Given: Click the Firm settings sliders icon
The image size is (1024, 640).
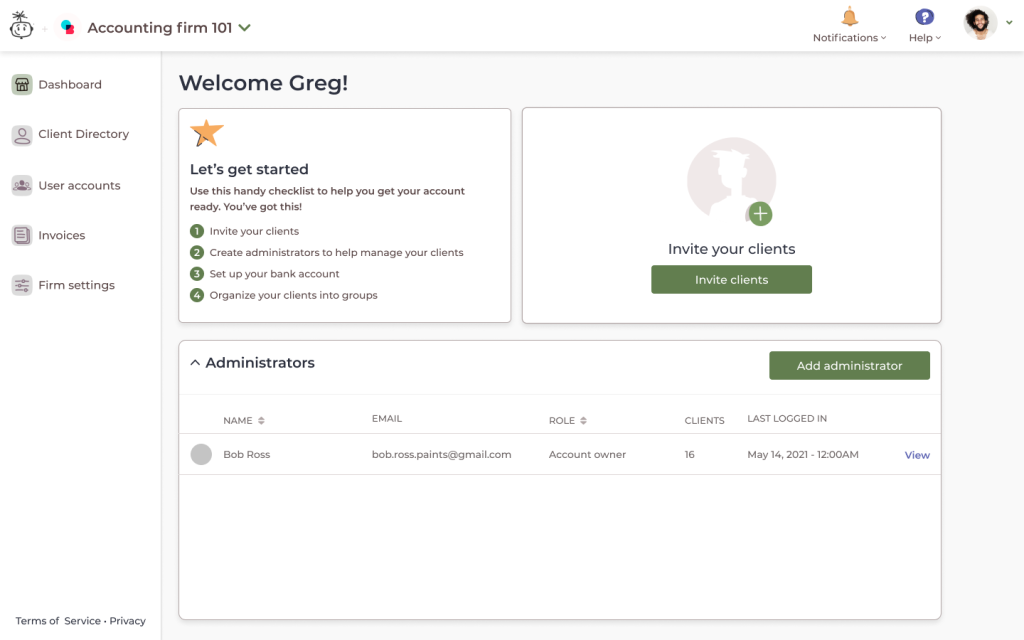Looking at the screenshot, I should [x=22, y=286].
